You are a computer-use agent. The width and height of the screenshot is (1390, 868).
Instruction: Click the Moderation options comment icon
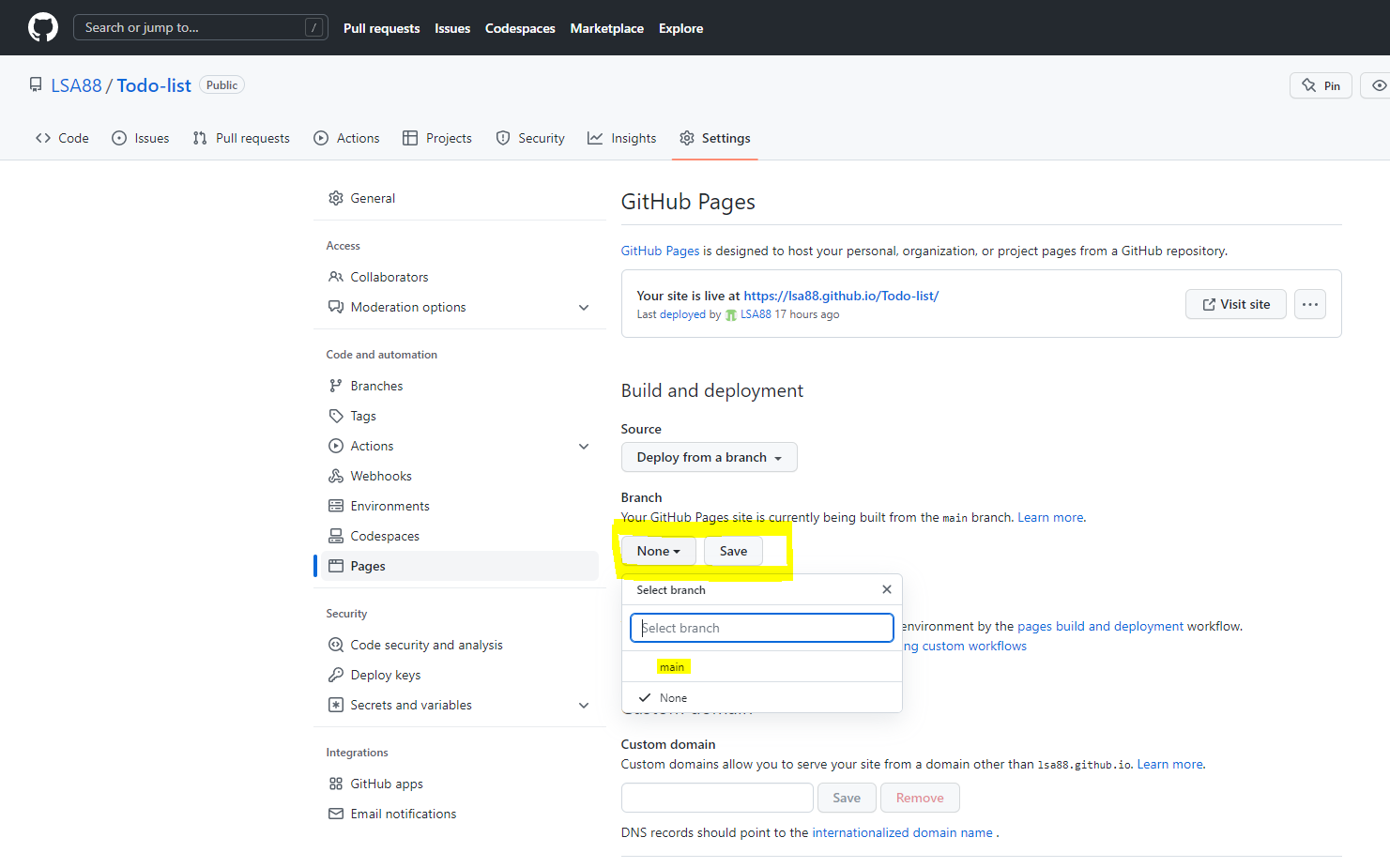pos(336,307)
